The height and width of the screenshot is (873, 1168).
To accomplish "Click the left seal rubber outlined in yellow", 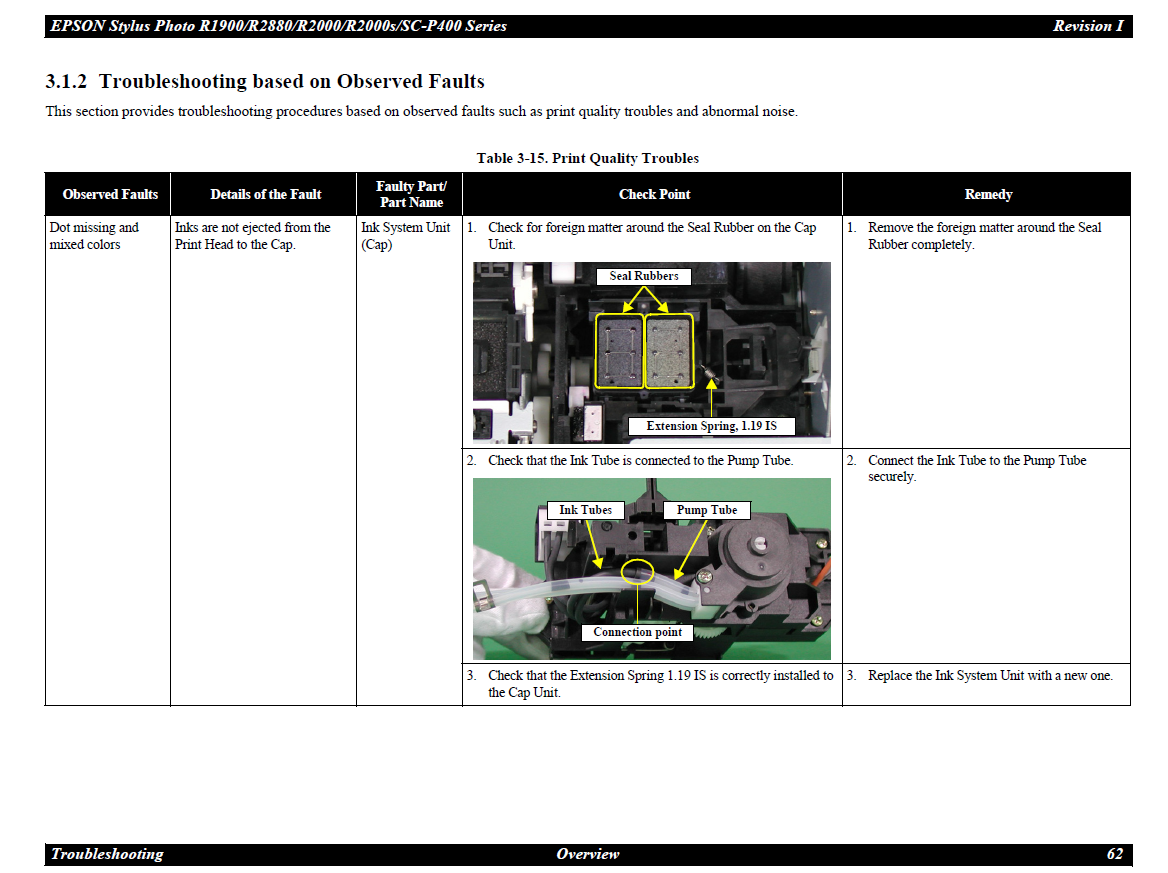I will [618, 351].
